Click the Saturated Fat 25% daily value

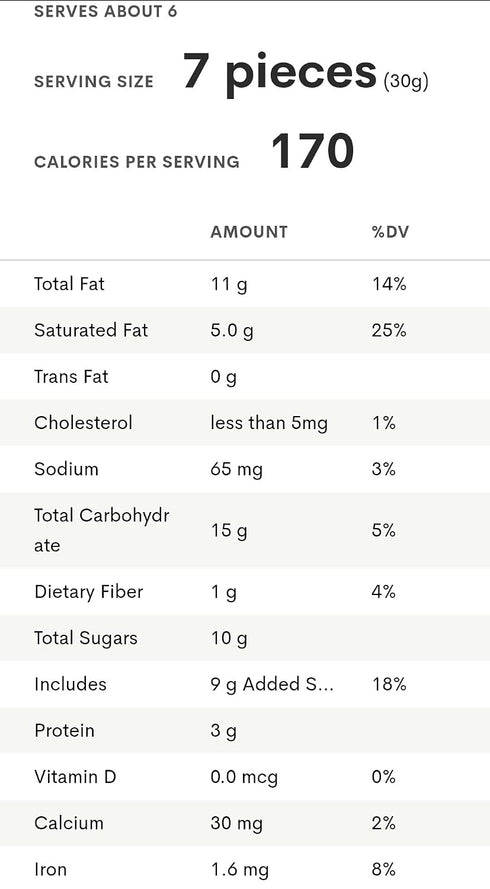coord(389,330)
